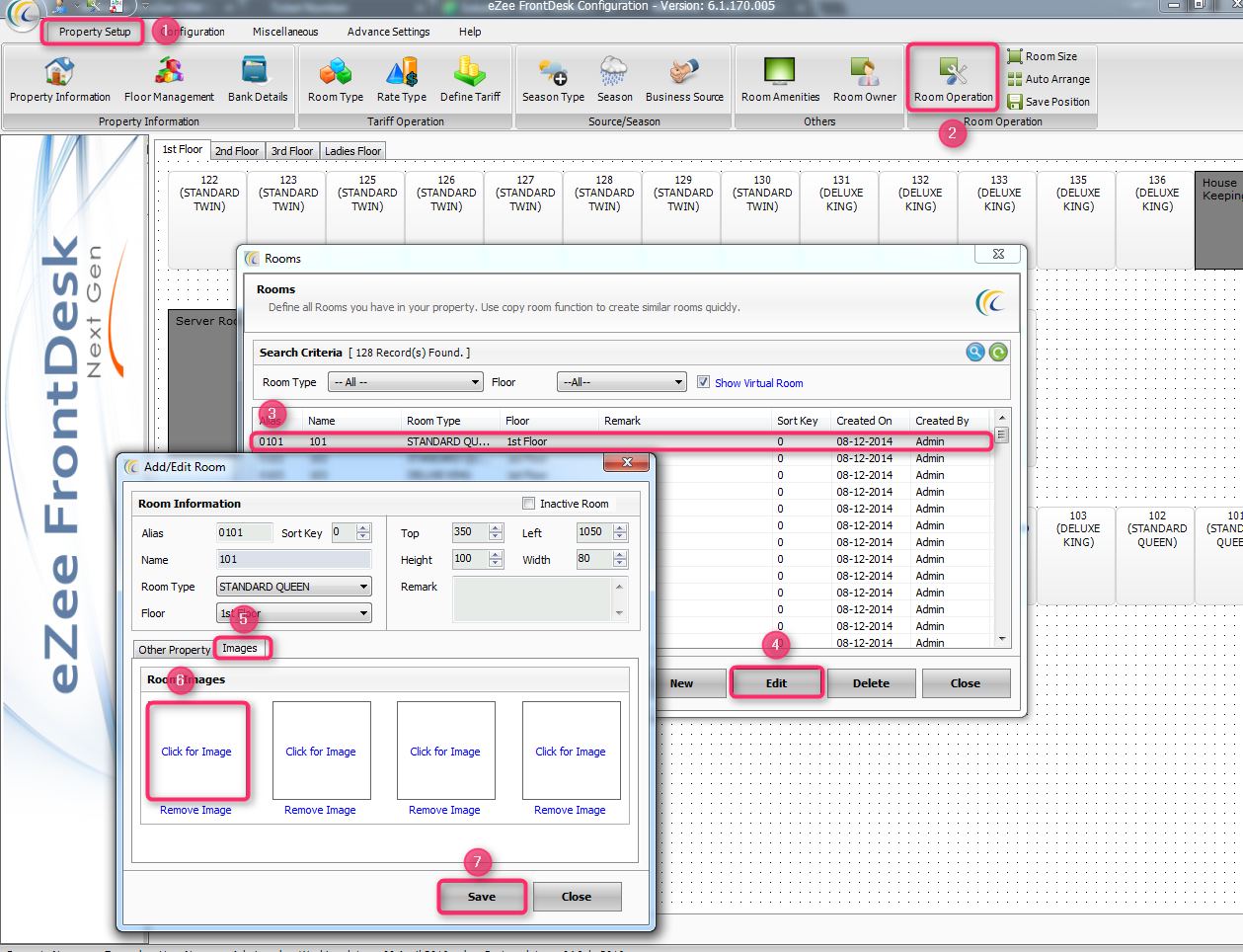
Task: Open Rate Type setup
Action: (402, 79)
